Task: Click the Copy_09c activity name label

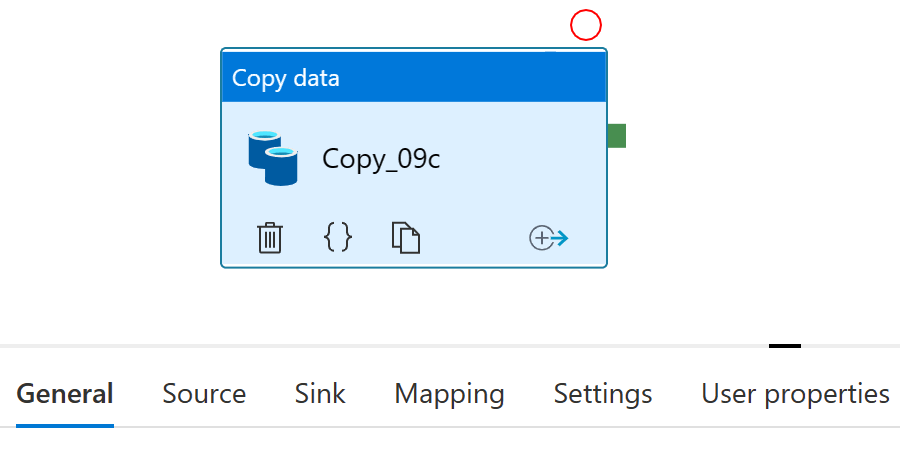Action: click(381, 159)
